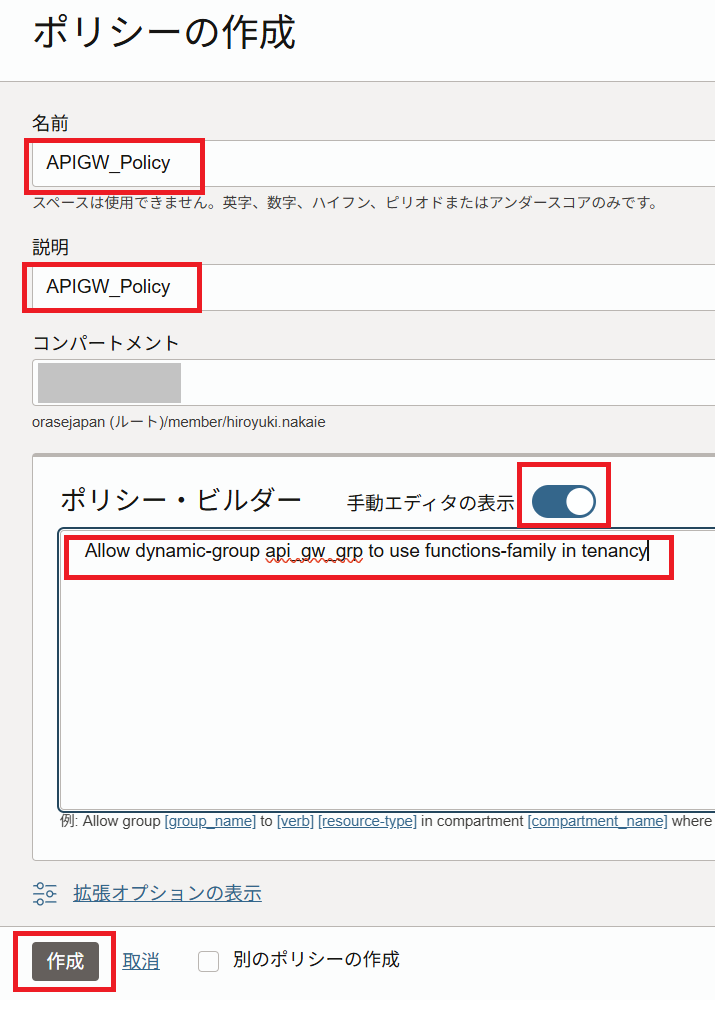This screenshot has height=1013, width=715.
Task: Check the 別のポリシーの作成 checkbox
Action: tap(208, 961)
